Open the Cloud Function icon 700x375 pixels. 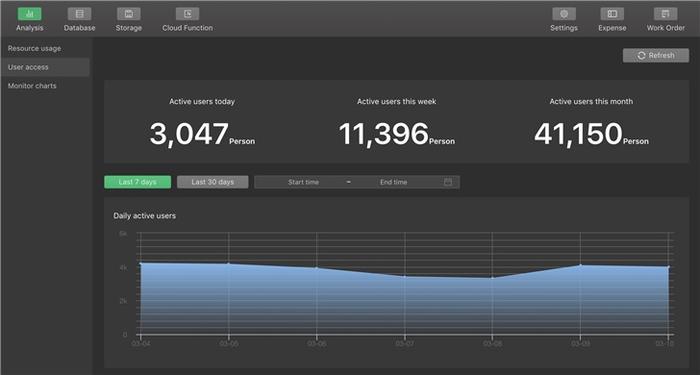(x=188, y=14)
